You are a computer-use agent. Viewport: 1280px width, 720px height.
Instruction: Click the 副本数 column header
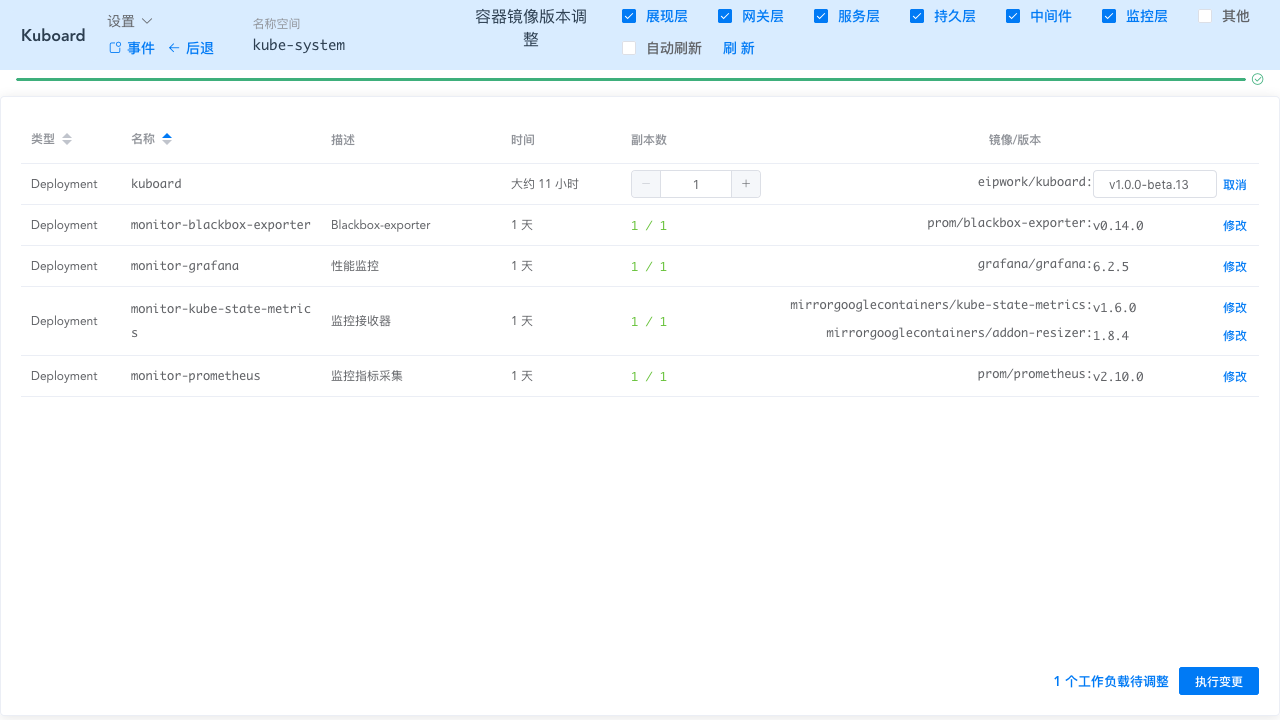pos(649,140)
